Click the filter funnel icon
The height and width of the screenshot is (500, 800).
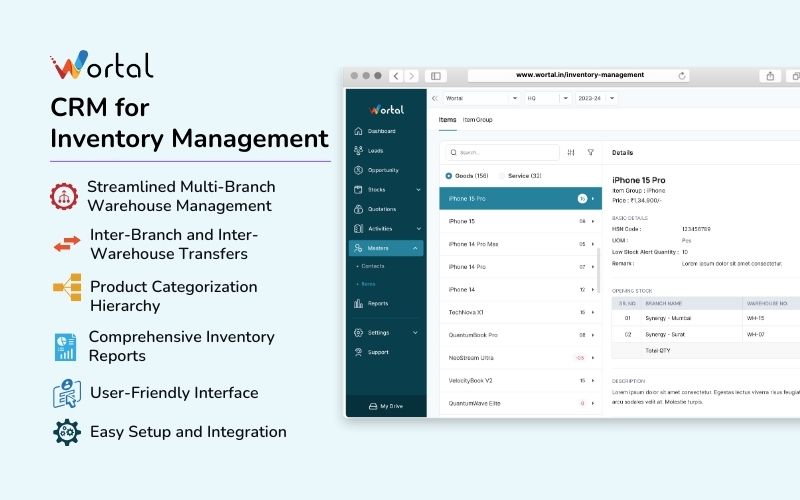tap(591, 153)
